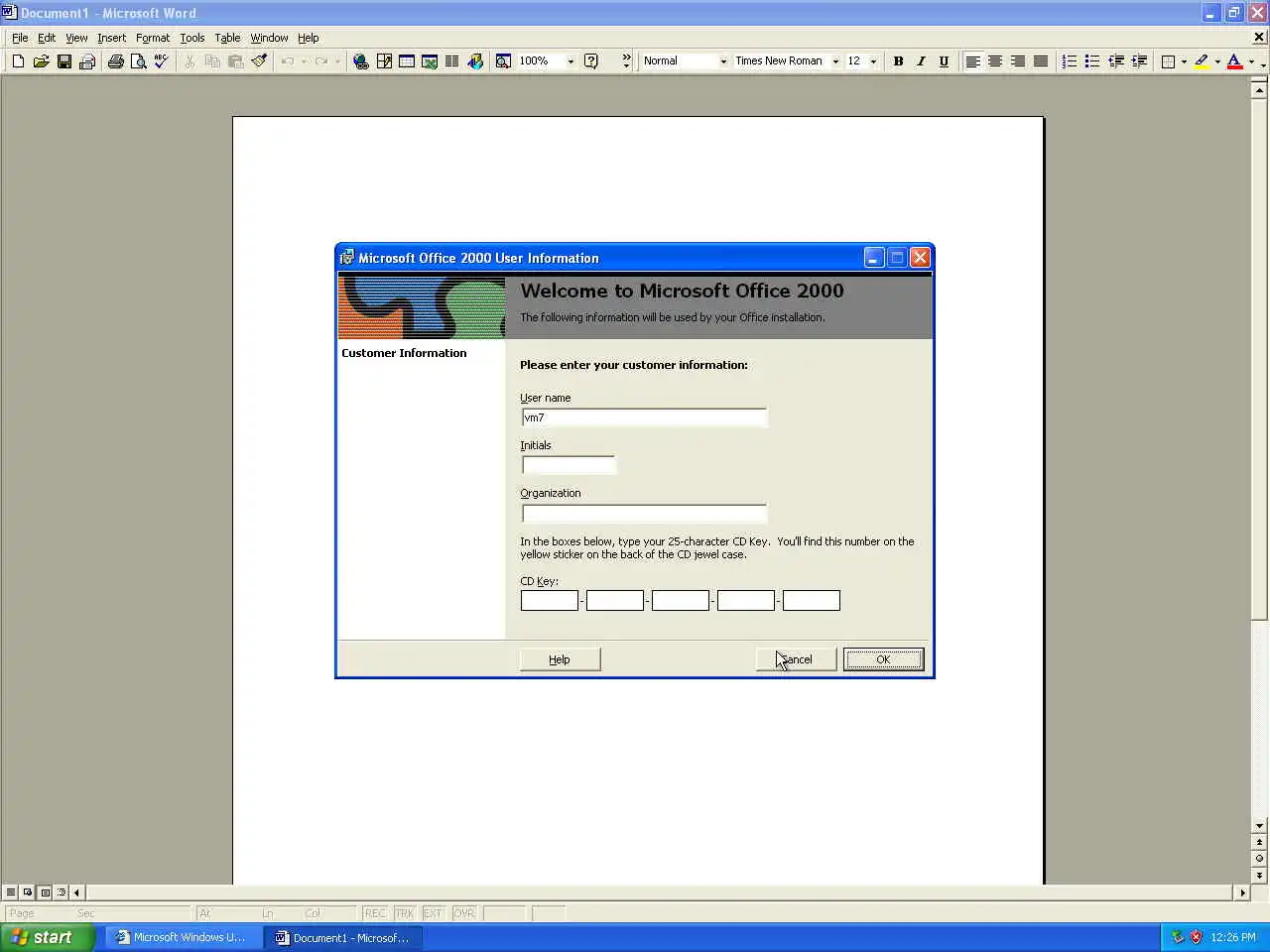Click the Copy toolbar icon
The height and width of the screenshot is (952, 1270).
point(212,61)
